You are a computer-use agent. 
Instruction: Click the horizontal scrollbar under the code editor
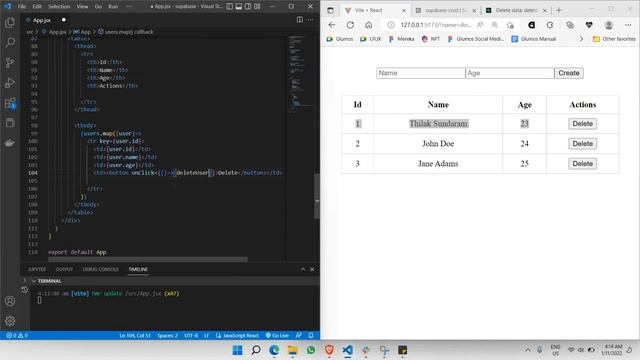pyautogui.click(x=148, y=260)
